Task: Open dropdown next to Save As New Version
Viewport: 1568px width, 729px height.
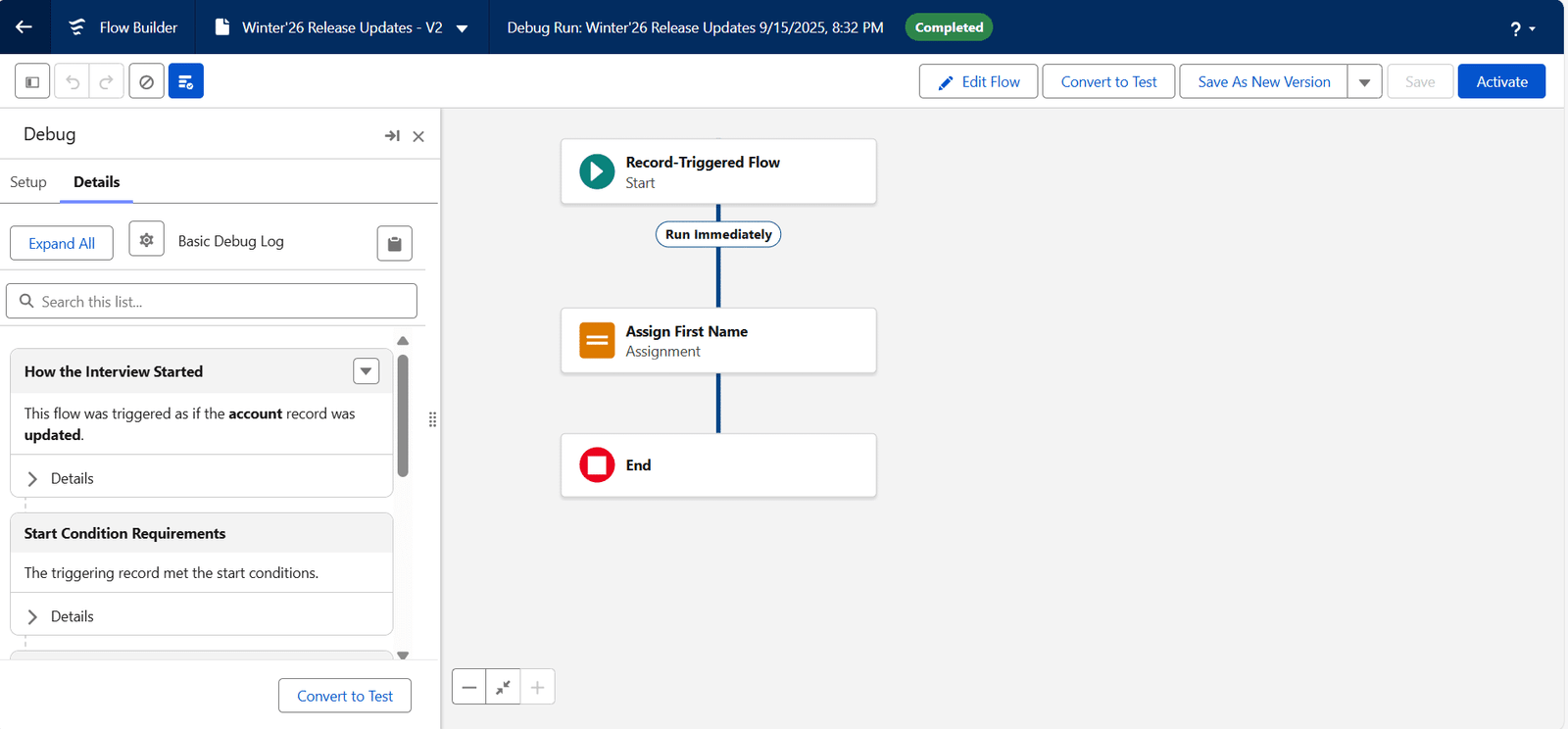Action: click(1364, 81)
